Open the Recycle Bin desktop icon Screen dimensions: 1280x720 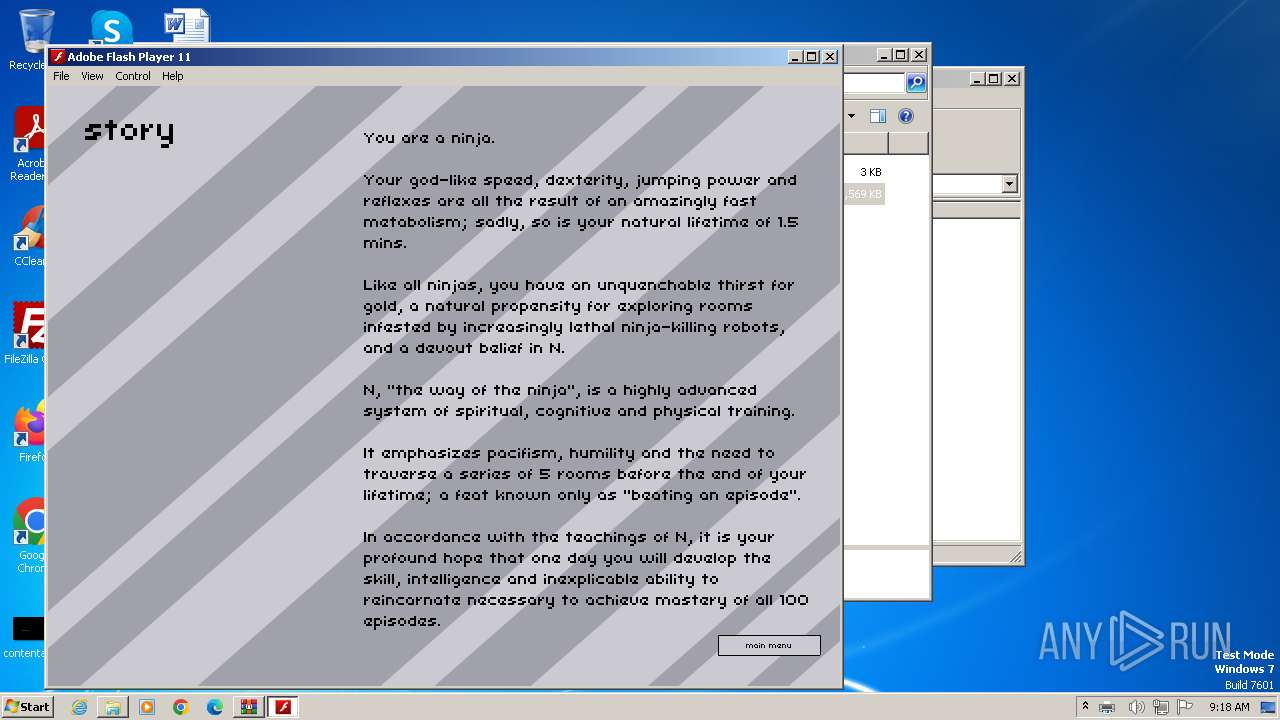[34, 40]
